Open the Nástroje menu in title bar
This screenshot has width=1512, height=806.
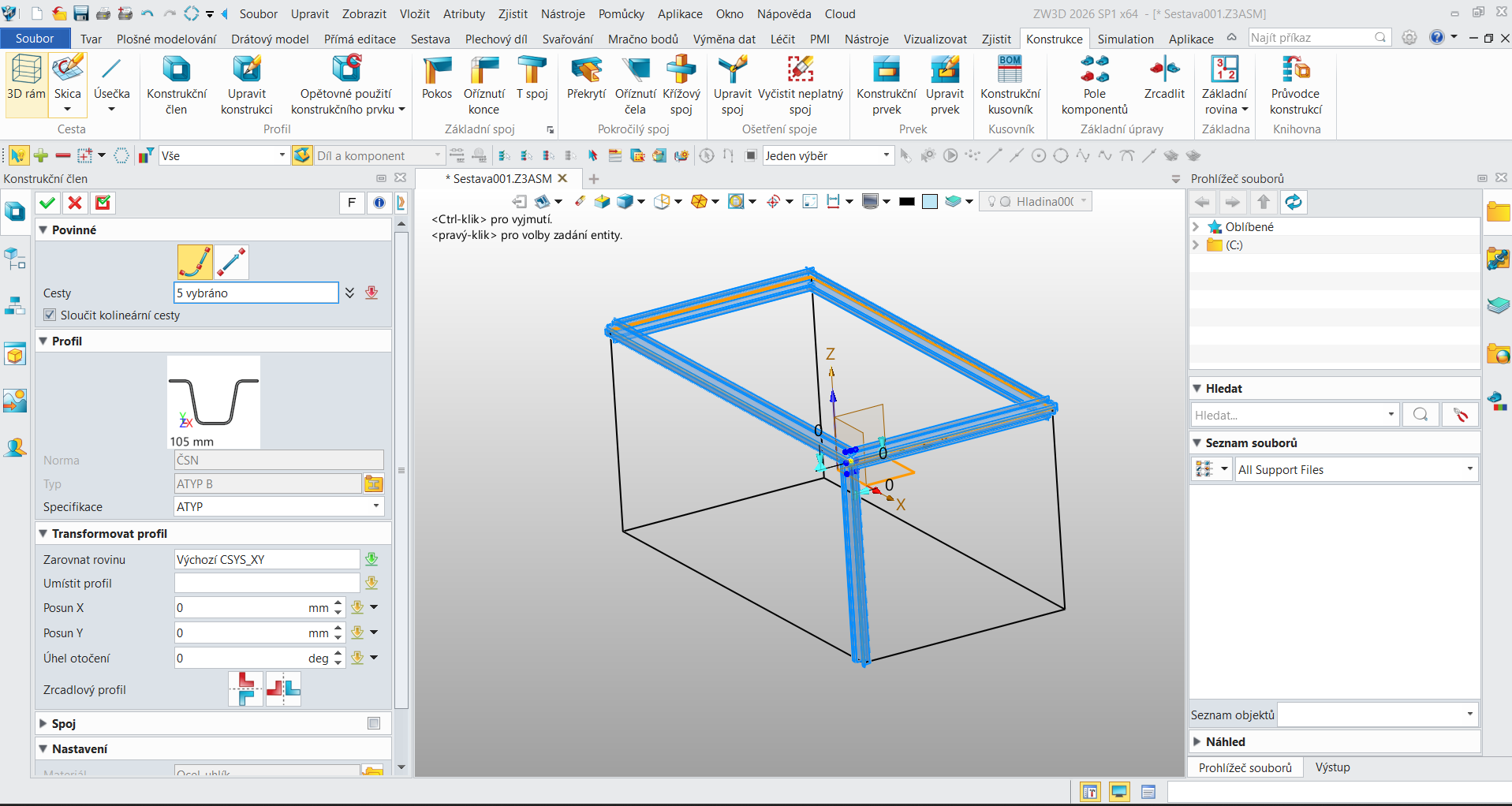click(563, 13)
